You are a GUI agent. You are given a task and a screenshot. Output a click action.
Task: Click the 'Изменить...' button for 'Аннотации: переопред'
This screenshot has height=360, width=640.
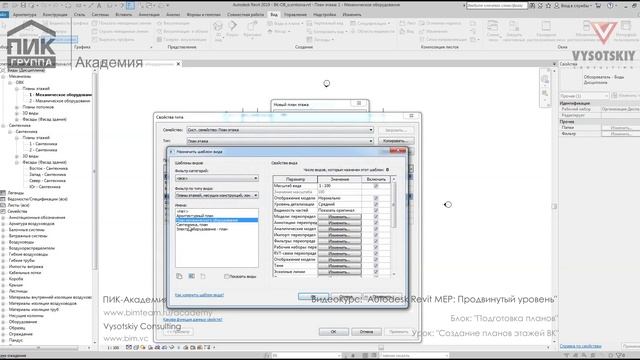[x=339, y=223]
